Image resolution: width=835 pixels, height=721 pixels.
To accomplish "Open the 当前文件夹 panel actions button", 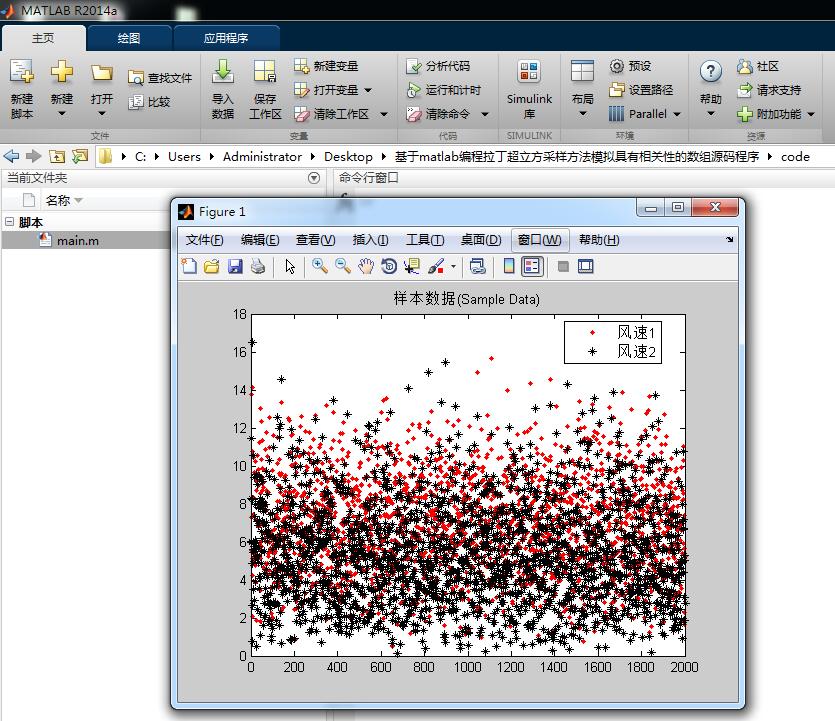I will coord(314,178).
